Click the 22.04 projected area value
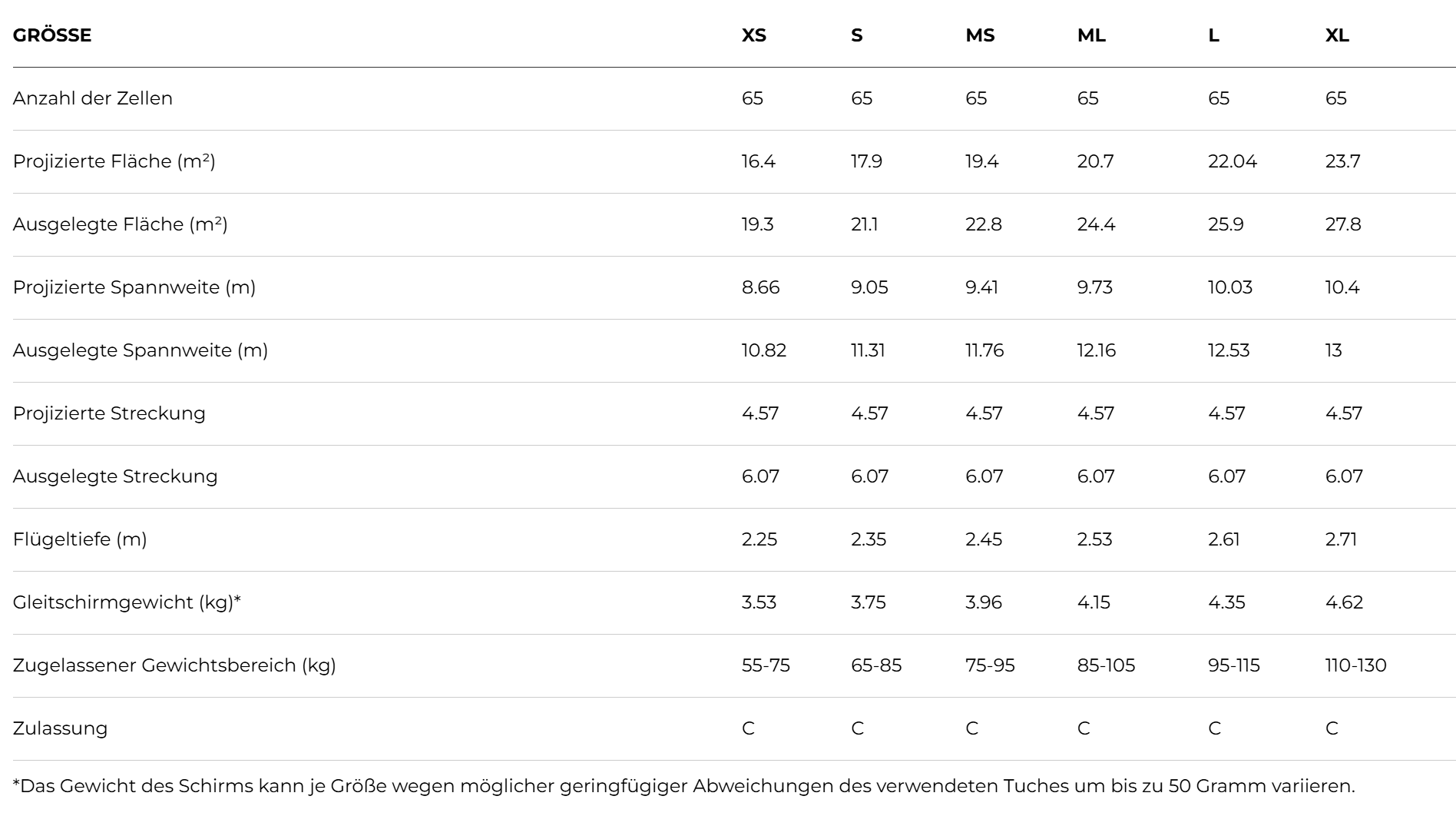 coord(1232,161)
